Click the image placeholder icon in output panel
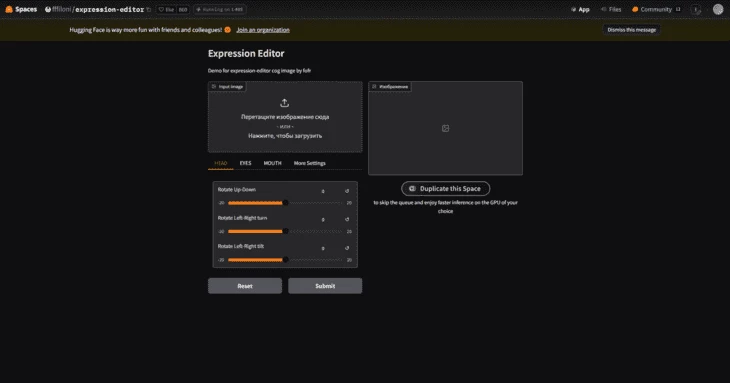This screenshot has width=730, height=383. click(x=446, y=128)
